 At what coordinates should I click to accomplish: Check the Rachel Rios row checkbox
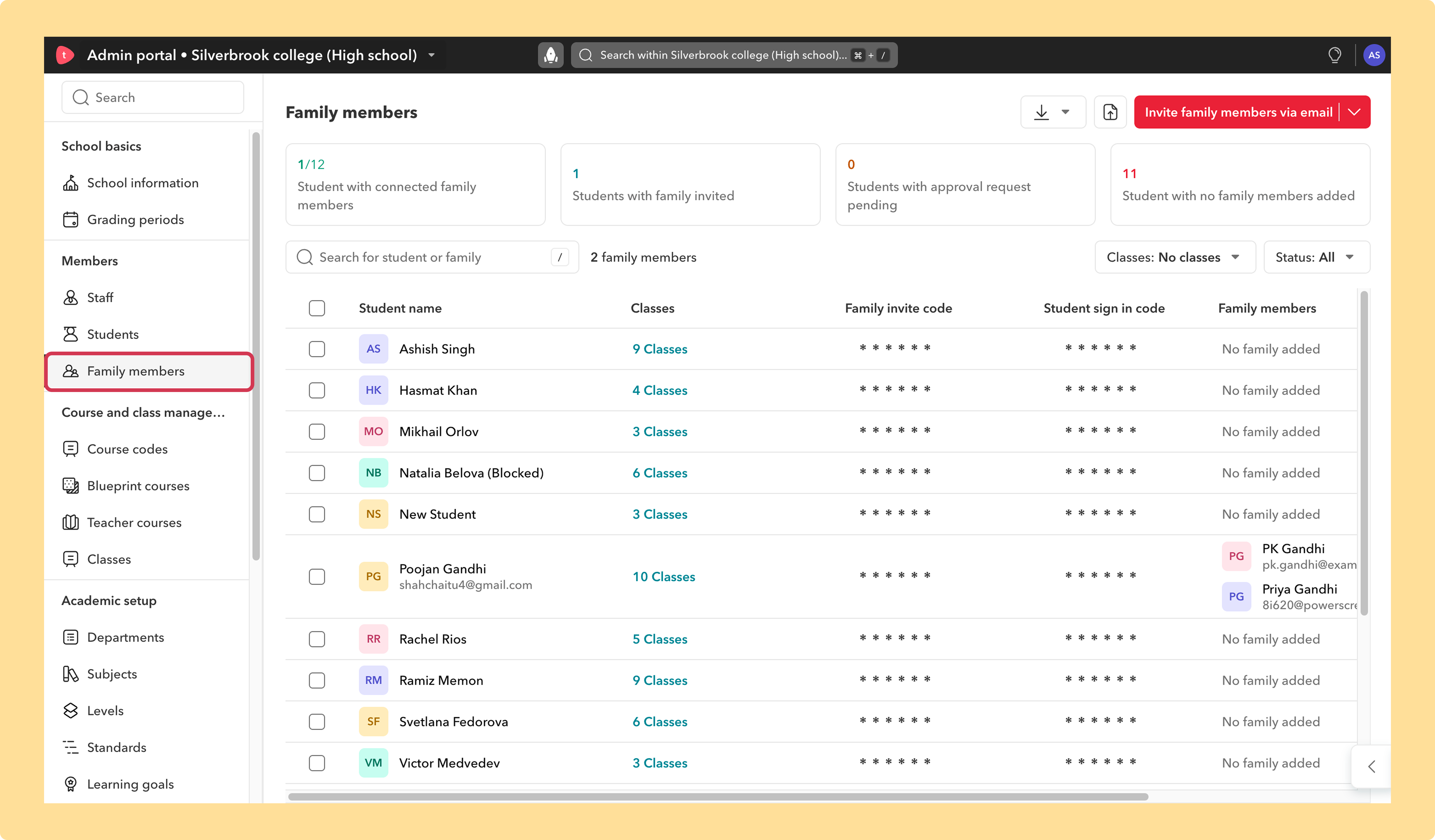[317, 639]
